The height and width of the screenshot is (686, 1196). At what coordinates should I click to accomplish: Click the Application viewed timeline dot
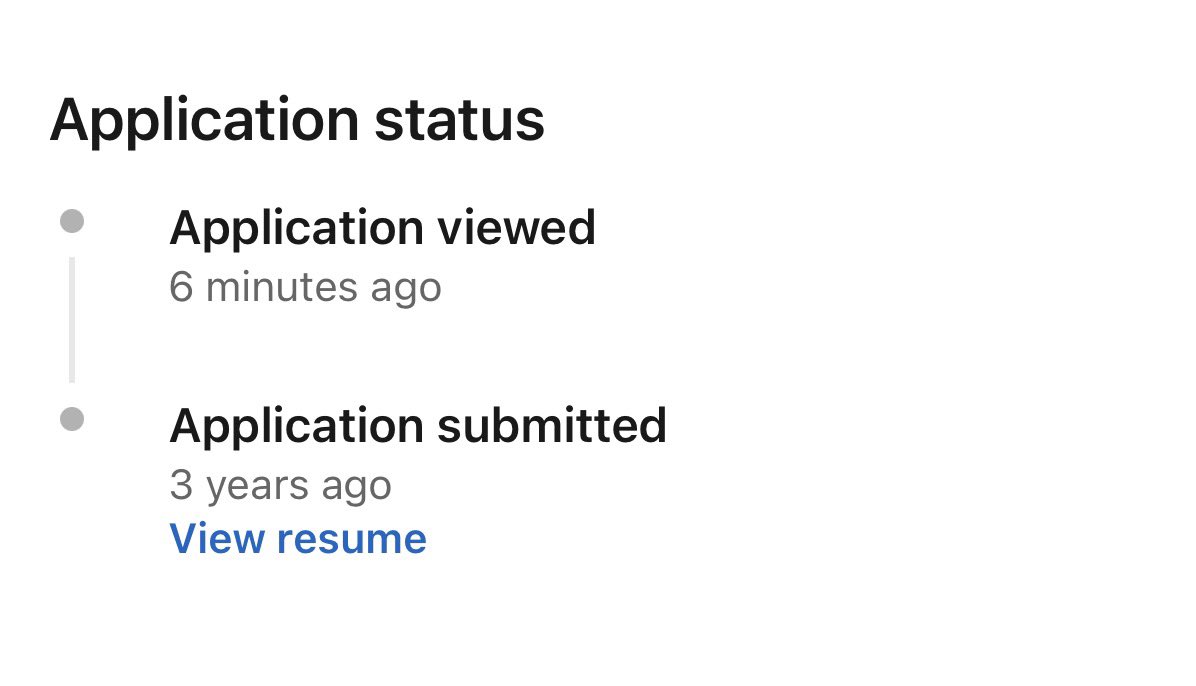click(x=72, y=221)
